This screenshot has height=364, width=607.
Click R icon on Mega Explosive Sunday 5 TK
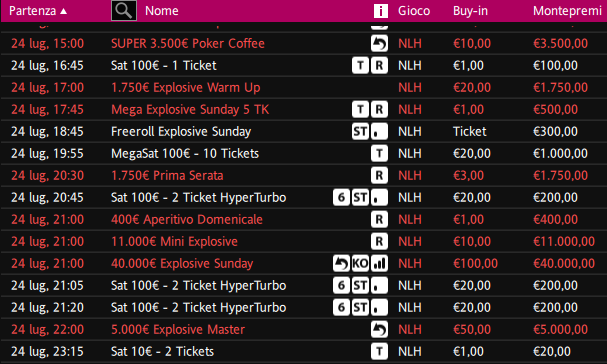pyautogui.click(x=379, y=110)
